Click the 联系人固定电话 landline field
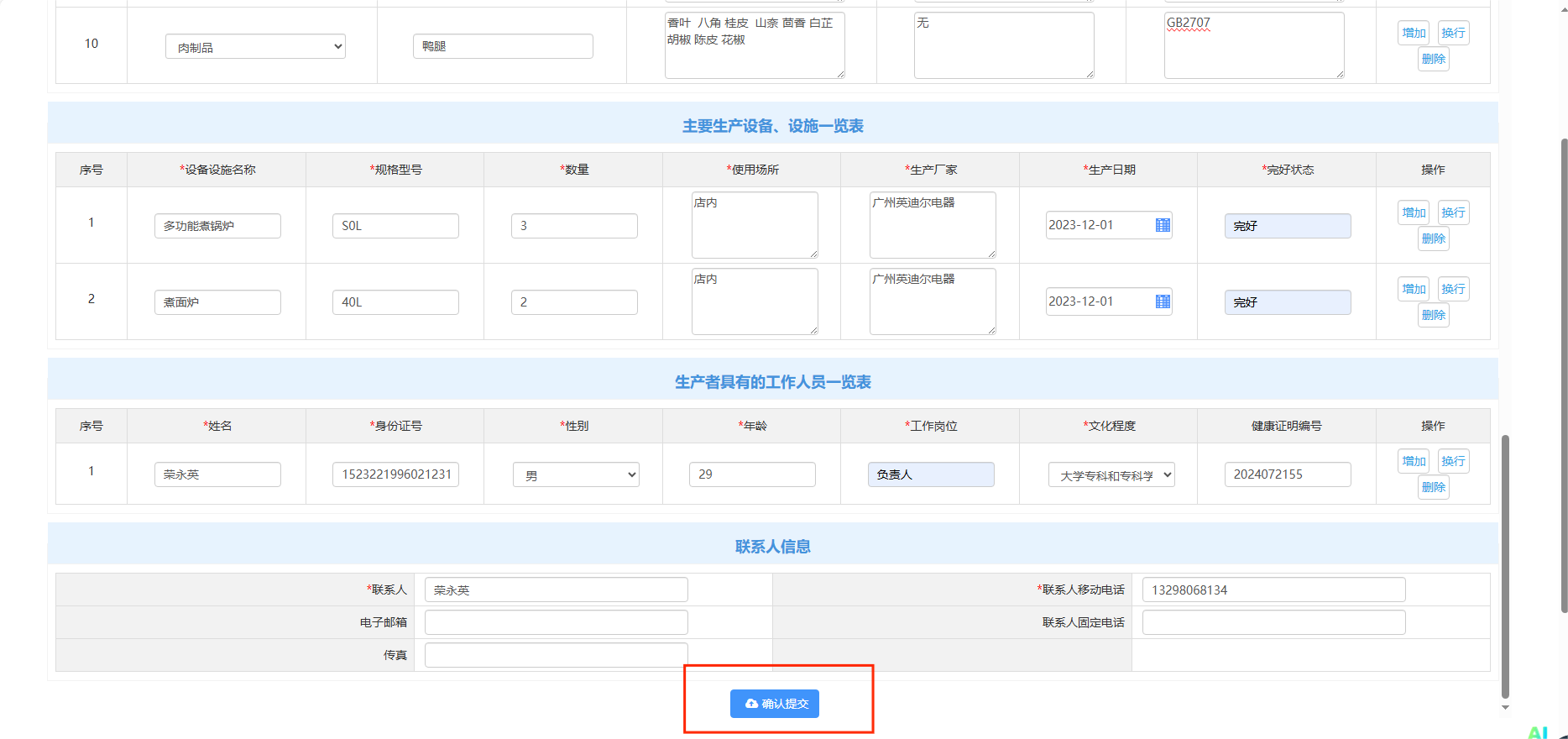This screenshot has height=739, width=1568. coord(1273,622)
